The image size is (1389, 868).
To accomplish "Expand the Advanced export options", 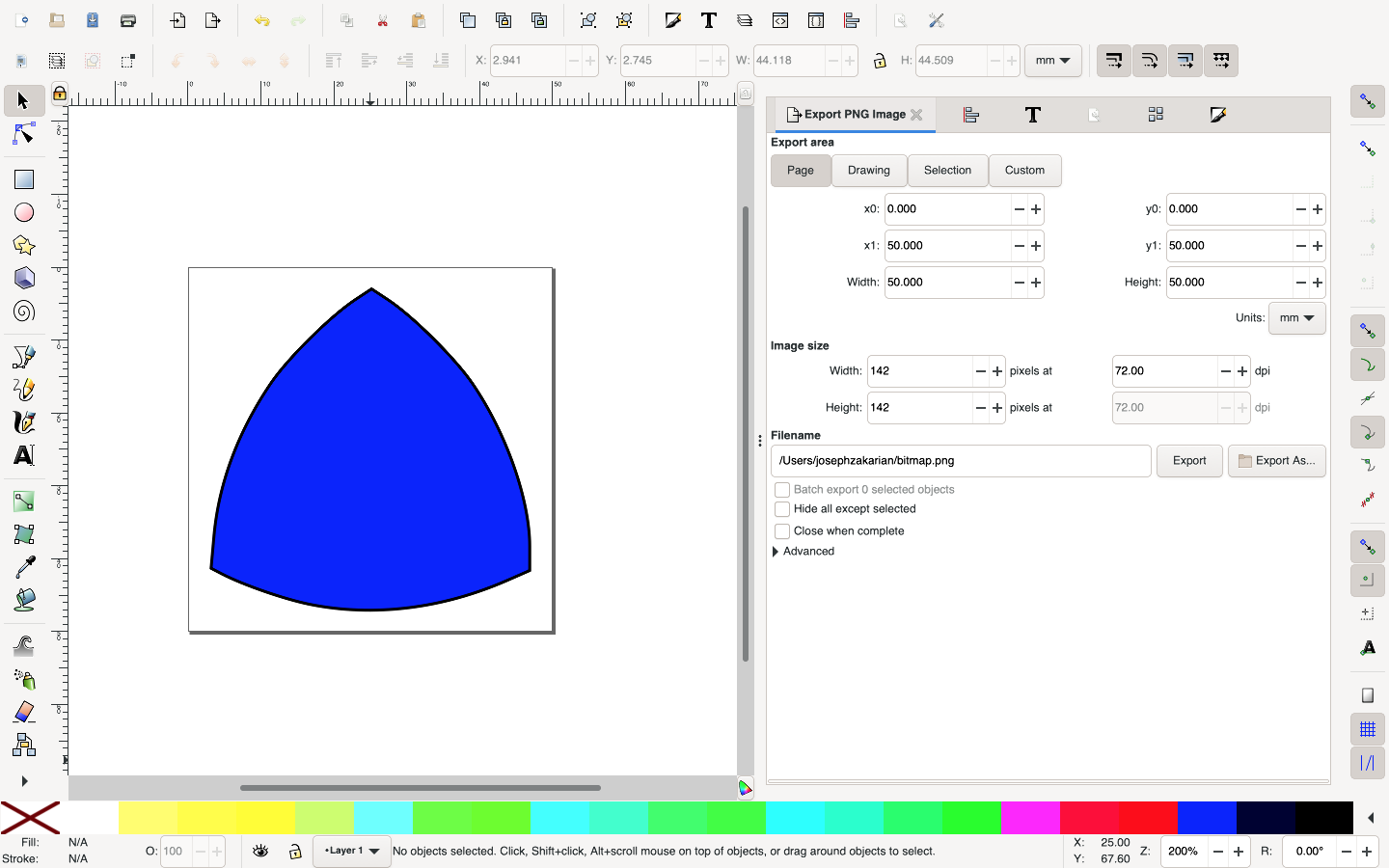I will pyautogui.click(x=803, y=551).
